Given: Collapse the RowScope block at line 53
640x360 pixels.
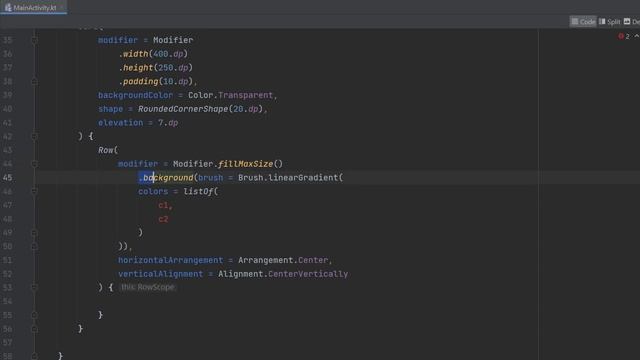Looking at the screenshot, I should (34, 287).
